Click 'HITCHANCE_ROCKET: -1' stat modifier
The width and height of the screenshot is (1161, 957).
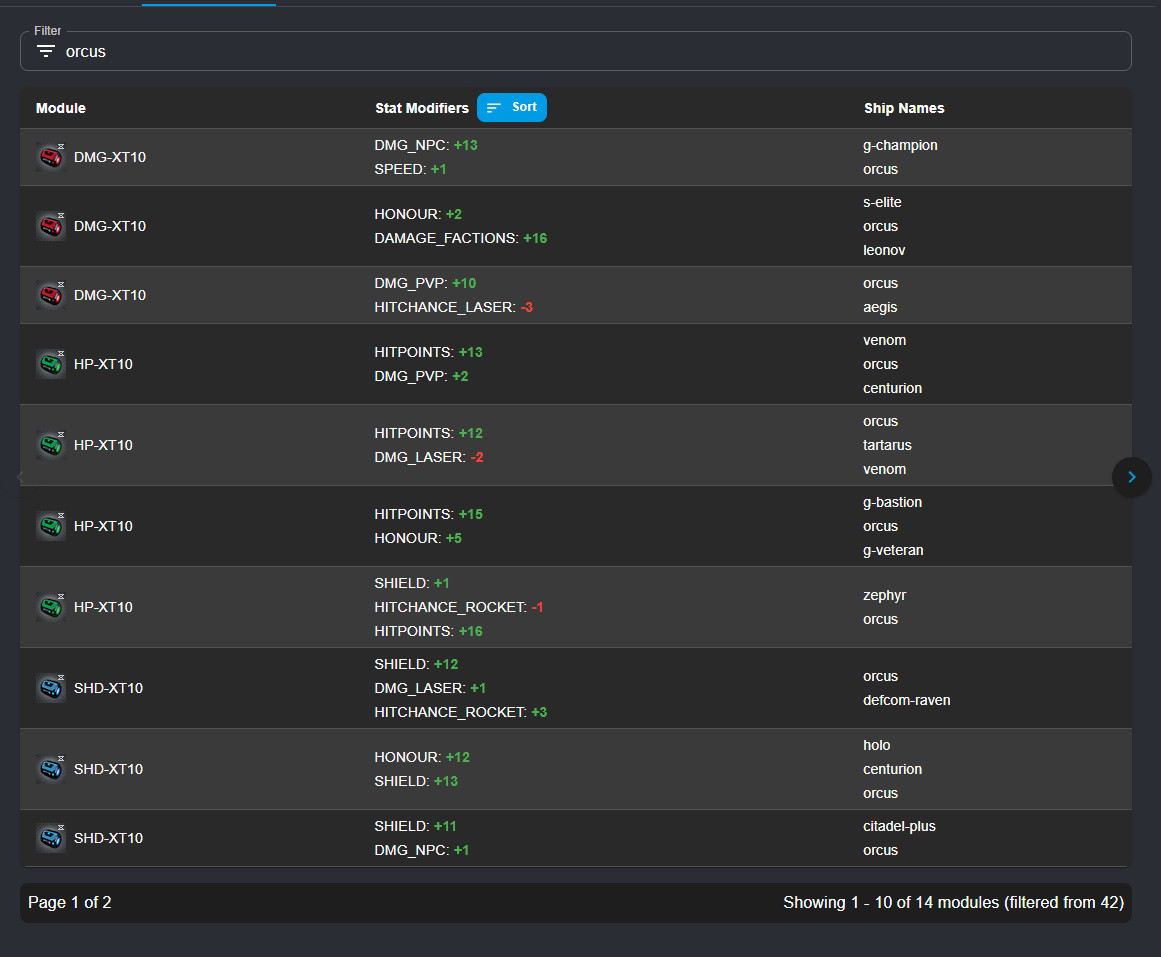click(x=458, y=607)
